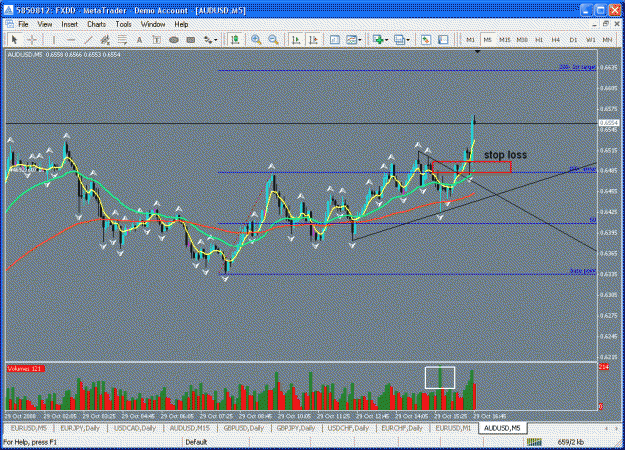
Task: Switch timeframe to MN
Action: click(x=607, y=40)
